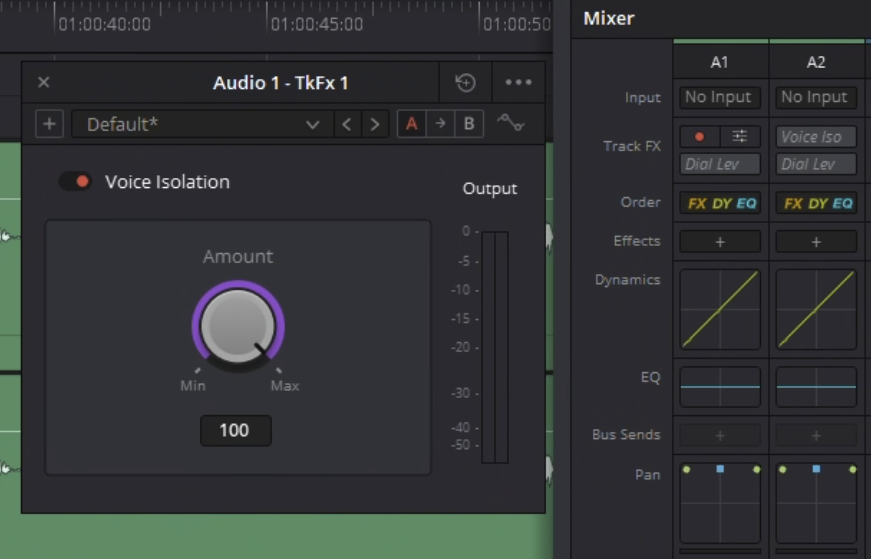
Task: Click the reset history icon in plugin header
Action: [465, 82]
